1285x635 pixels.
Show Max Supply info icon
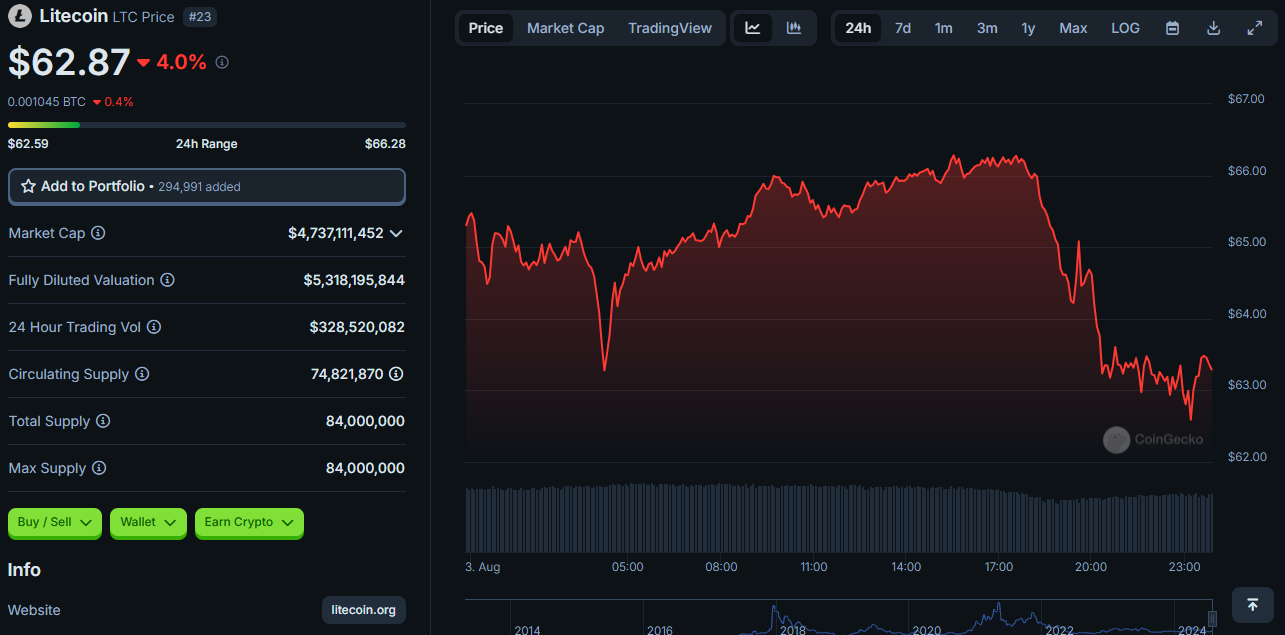(x=99, y=468)
